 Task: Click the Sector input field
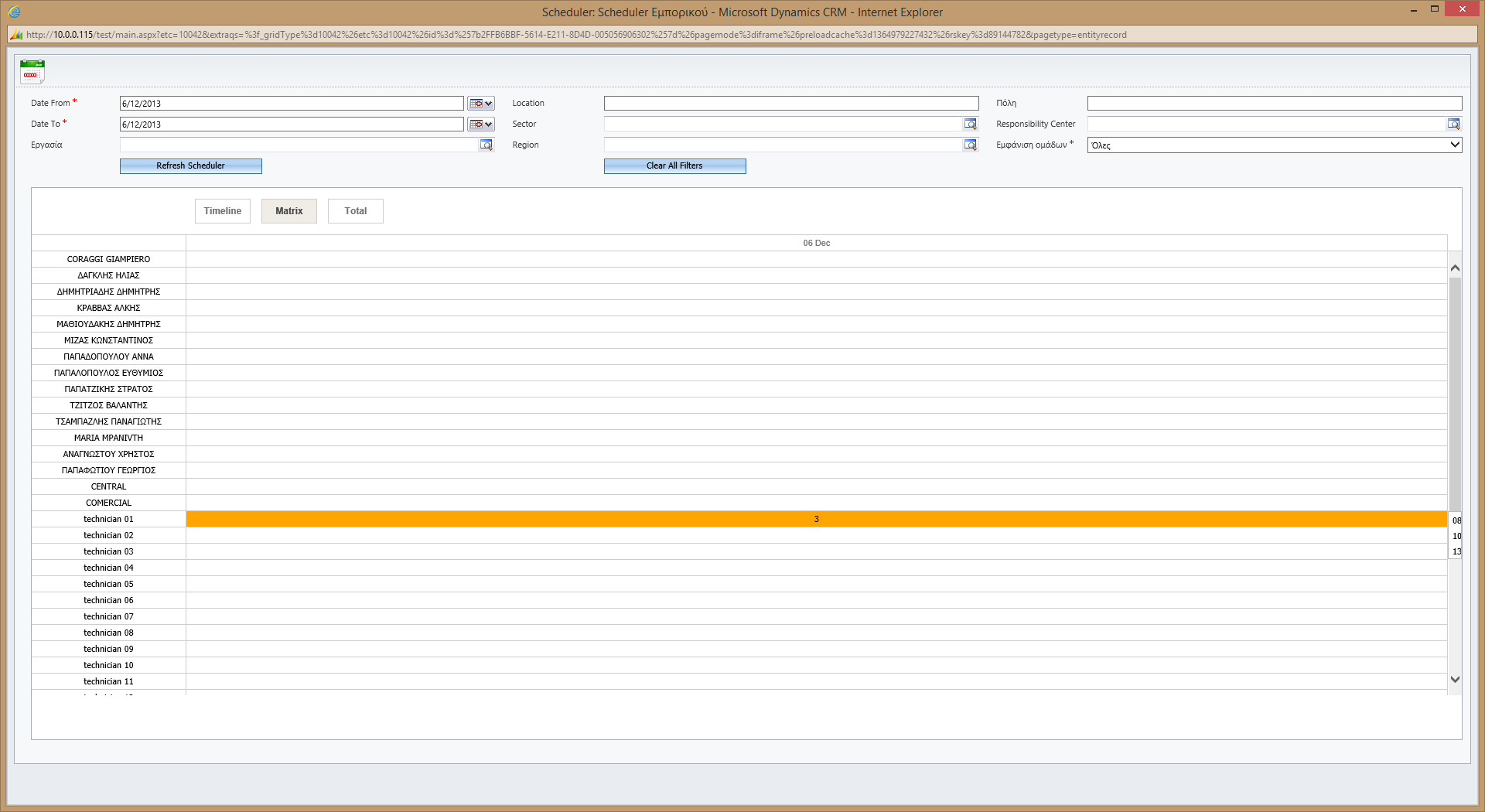coord(783,125)
